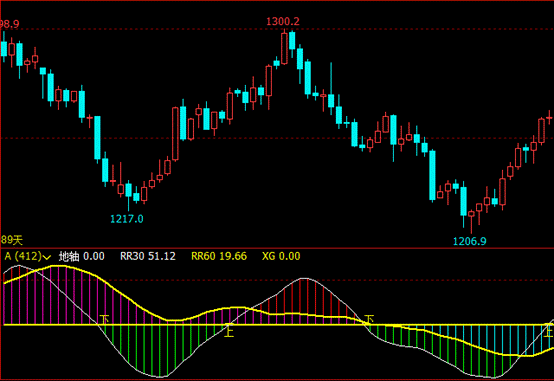Select the XG 0.00 readout
Screen dimensions: 554x381
coord(281,256)
